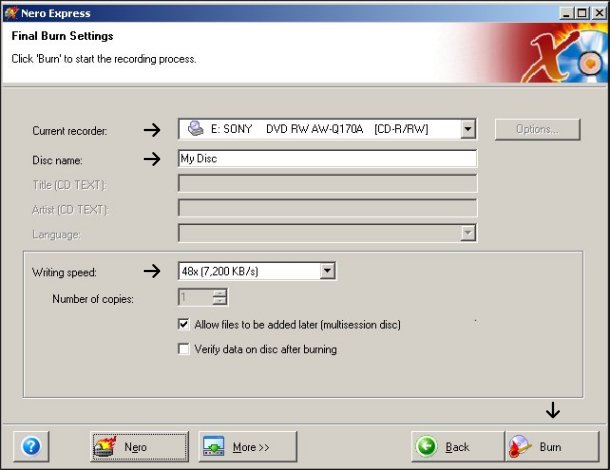Enable Verify data on disc after burning
This screenshot has height=470, width=610.
[x=184, y=349]
